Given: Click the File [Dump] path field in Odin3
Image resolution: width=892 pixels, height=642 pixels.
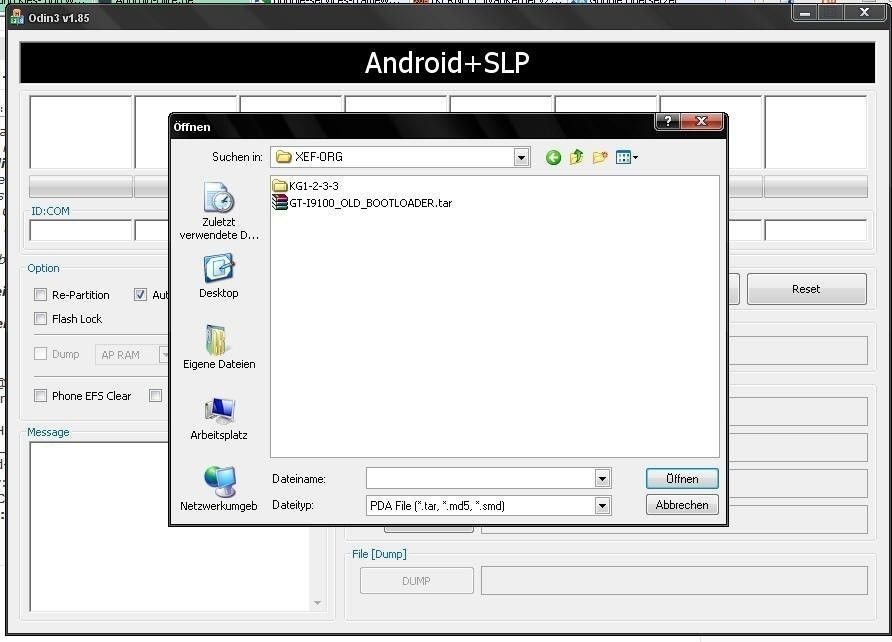Looking at the screenshot, I should [674, 581].
